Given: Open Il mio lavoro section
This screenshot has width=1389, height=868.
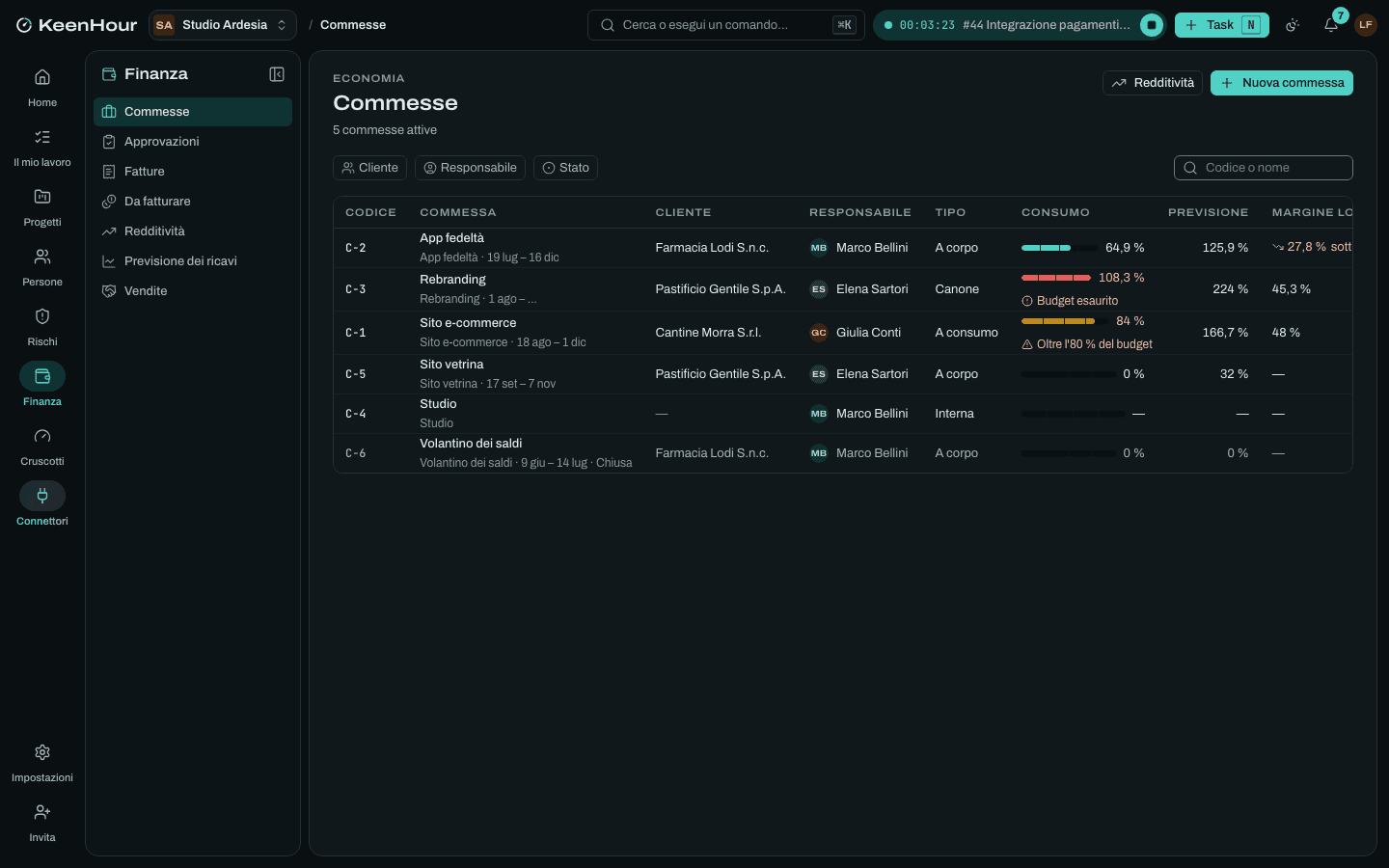Looking at the screenshot, I should pos(42,147).
